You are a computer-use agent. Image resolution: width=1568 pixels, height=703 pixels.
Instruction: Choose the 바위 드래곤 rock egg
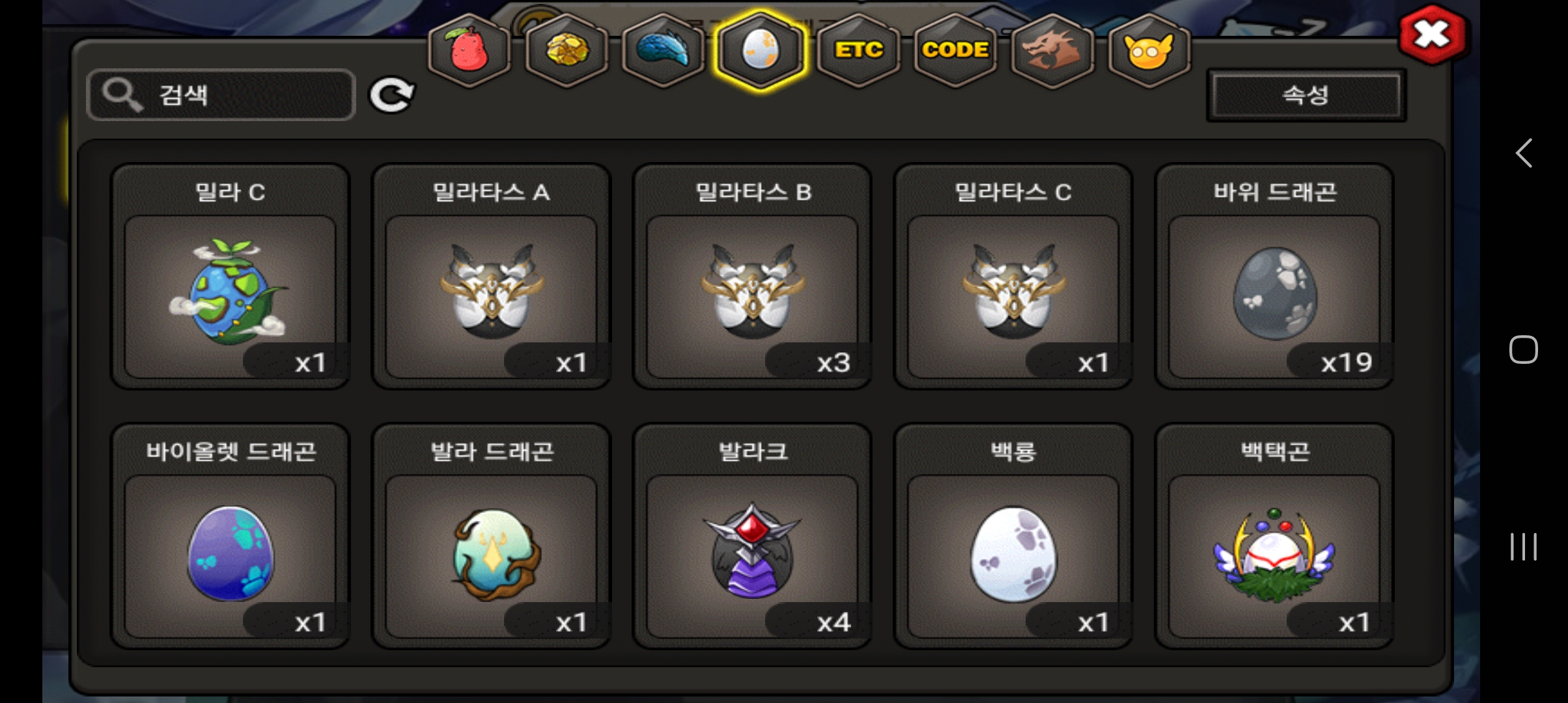(x=1274, y=277)
